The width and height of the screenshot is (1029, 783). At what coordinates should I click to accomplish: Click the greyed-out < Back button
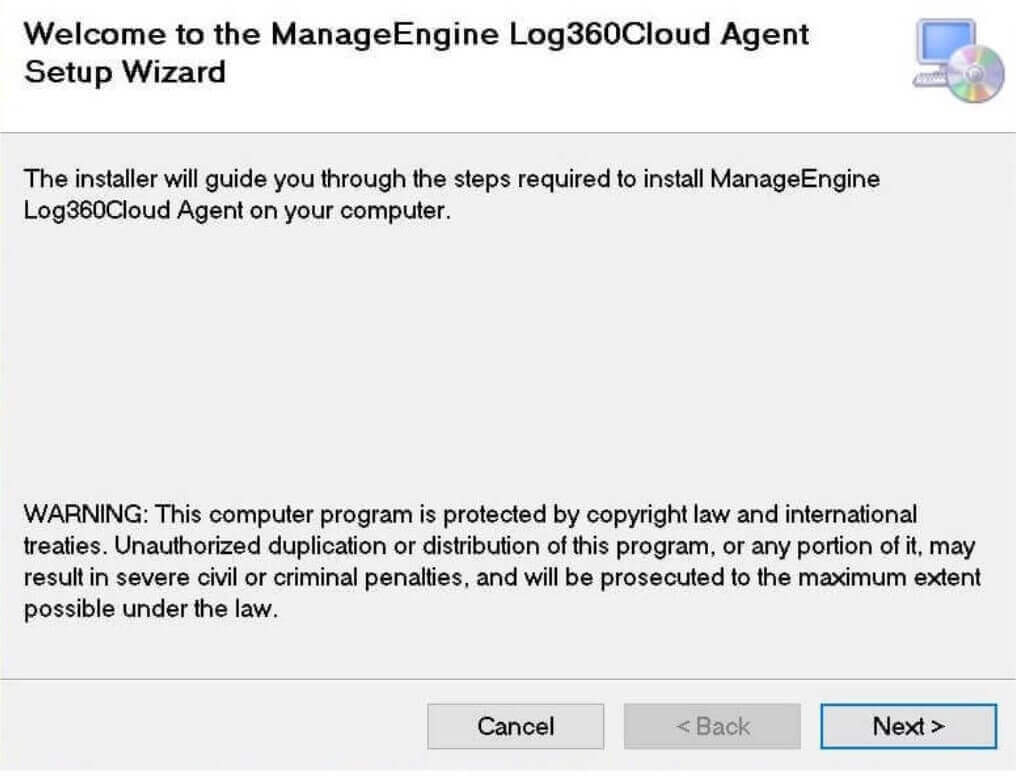pos(712,726)
